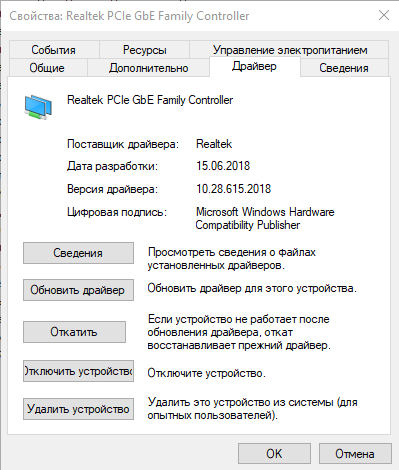The height and width of the screenshot is (470, 399).
Task: Close the Realtek properties dialog
Action: (x=384, y=15)
